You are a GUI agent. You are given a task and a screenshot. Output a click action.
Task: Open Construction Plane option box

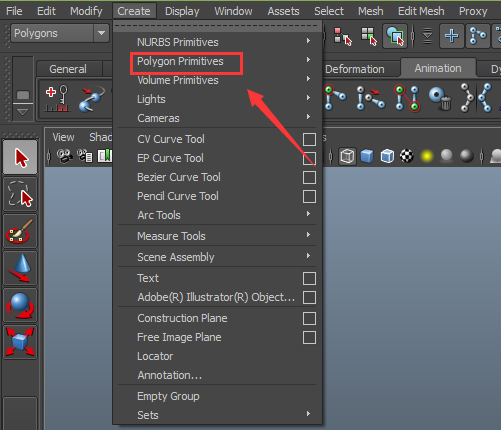coord(309,318)
